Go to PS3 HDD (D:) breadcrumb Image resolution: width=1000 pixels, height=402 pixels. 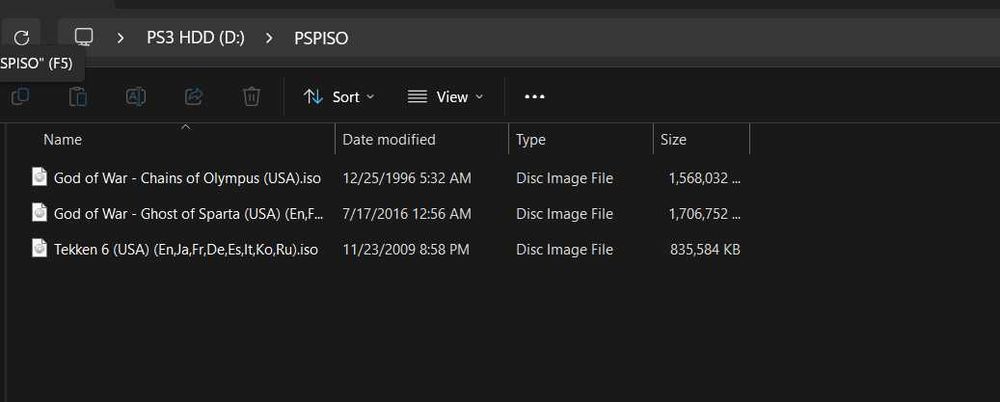196,38
